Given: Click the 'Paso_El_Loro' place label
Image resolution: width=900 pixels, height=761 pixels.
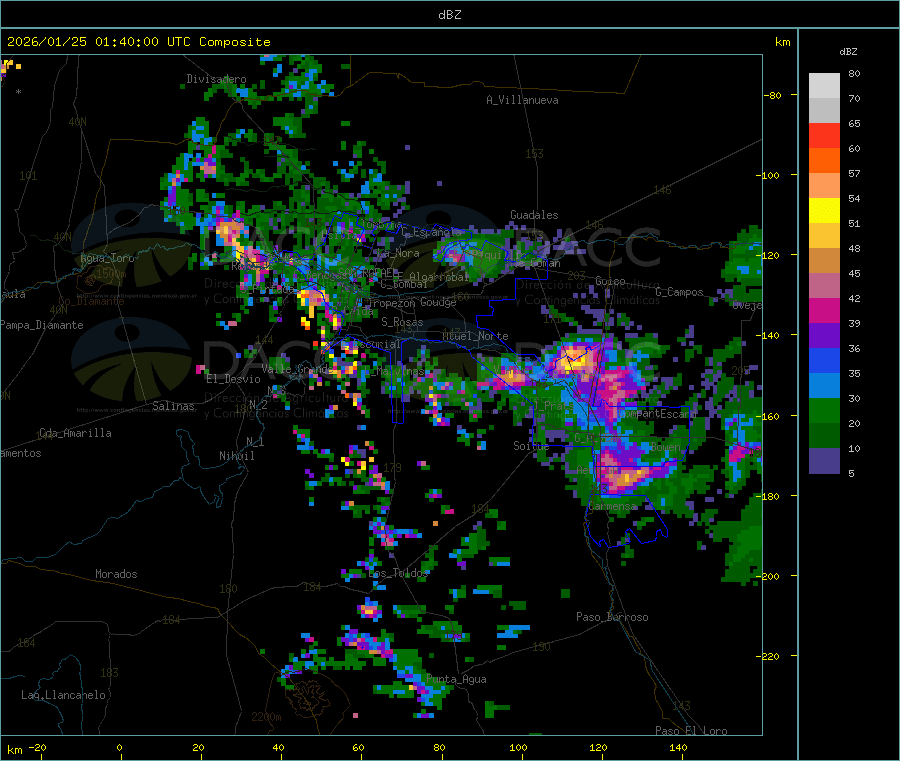Looking at the screenshot, I should pyautogui.click(x=691, y=731).
